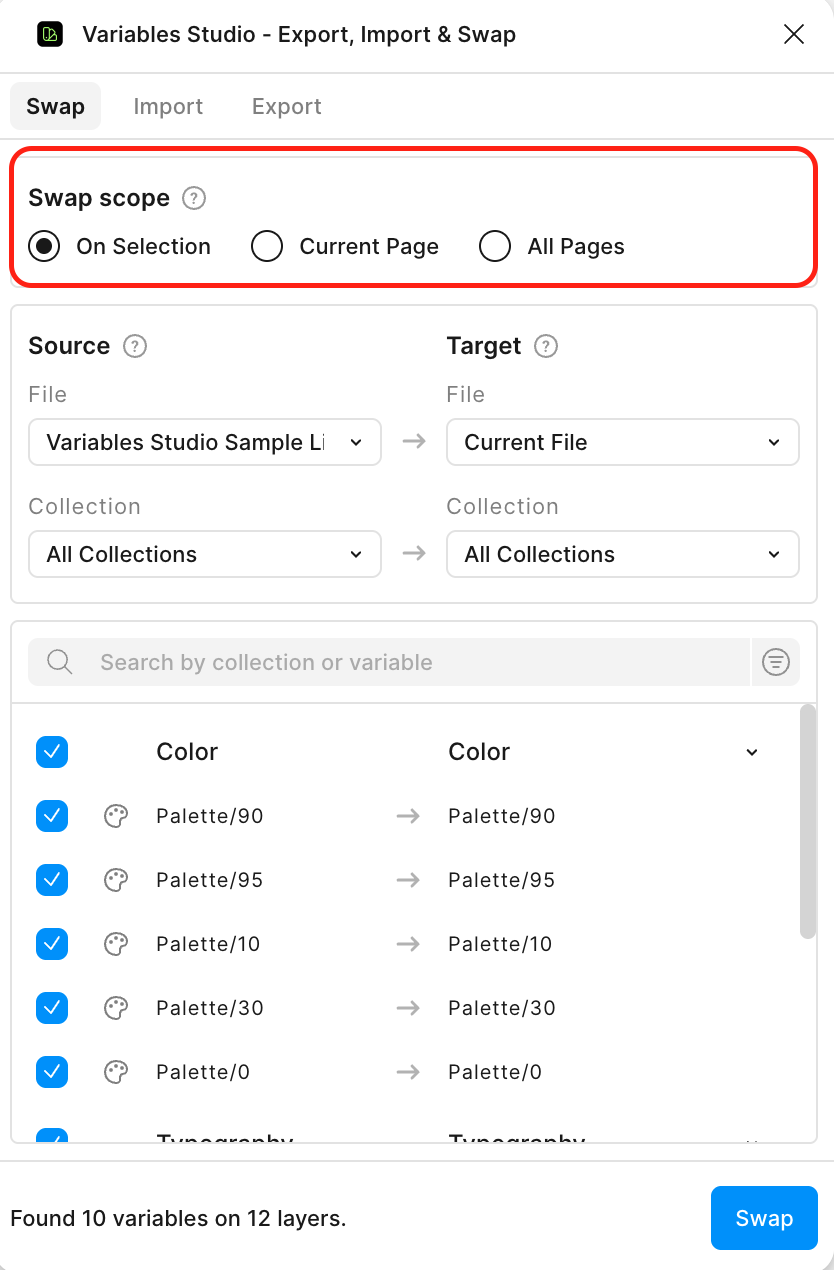Collapse the Color collection group chevron
Image resolution: width=834 pixels, height=1270 pixels.
coord(752,752)
